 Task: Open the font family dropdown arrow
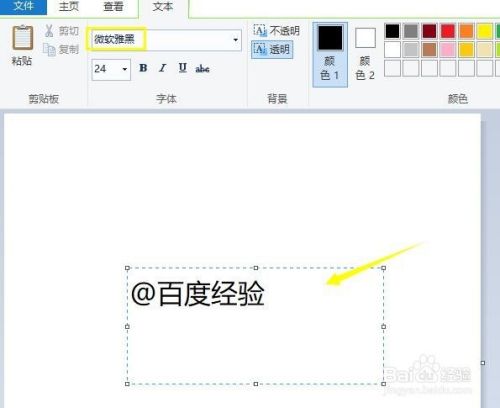pyautogui.click(x=236, y=40)
